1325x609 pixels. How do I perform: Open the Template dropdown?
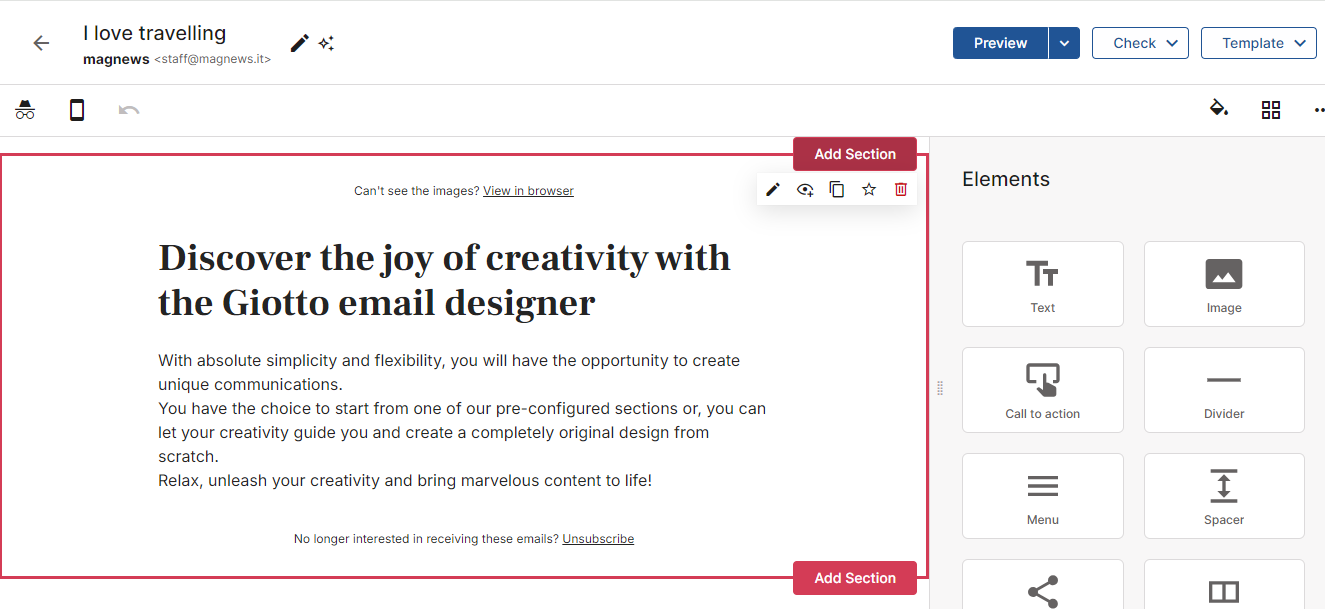coord(1259,43)
